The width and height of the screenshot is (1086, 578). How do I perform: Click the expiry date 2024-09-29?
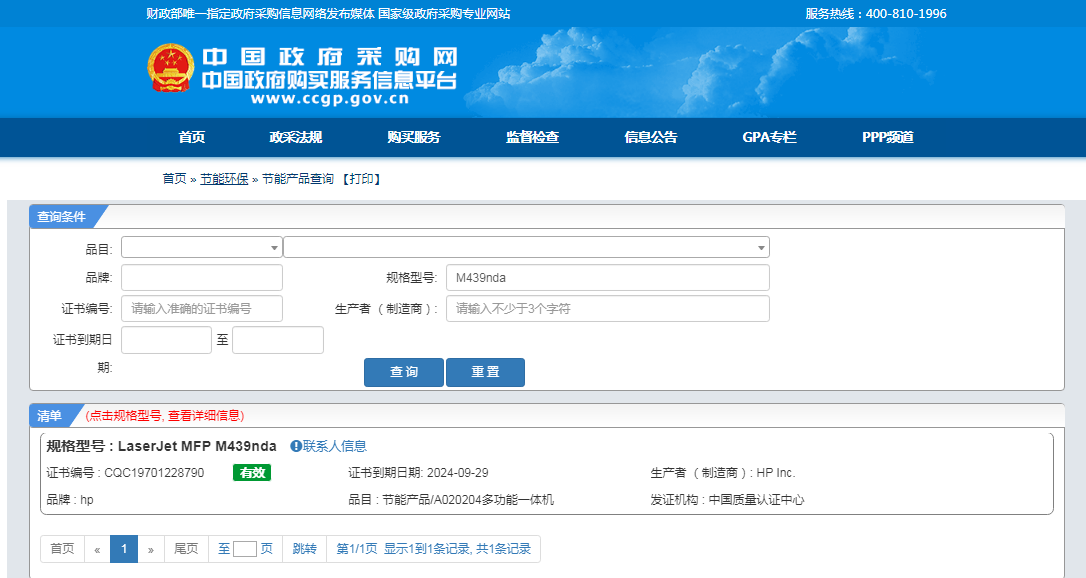(457, 473)
